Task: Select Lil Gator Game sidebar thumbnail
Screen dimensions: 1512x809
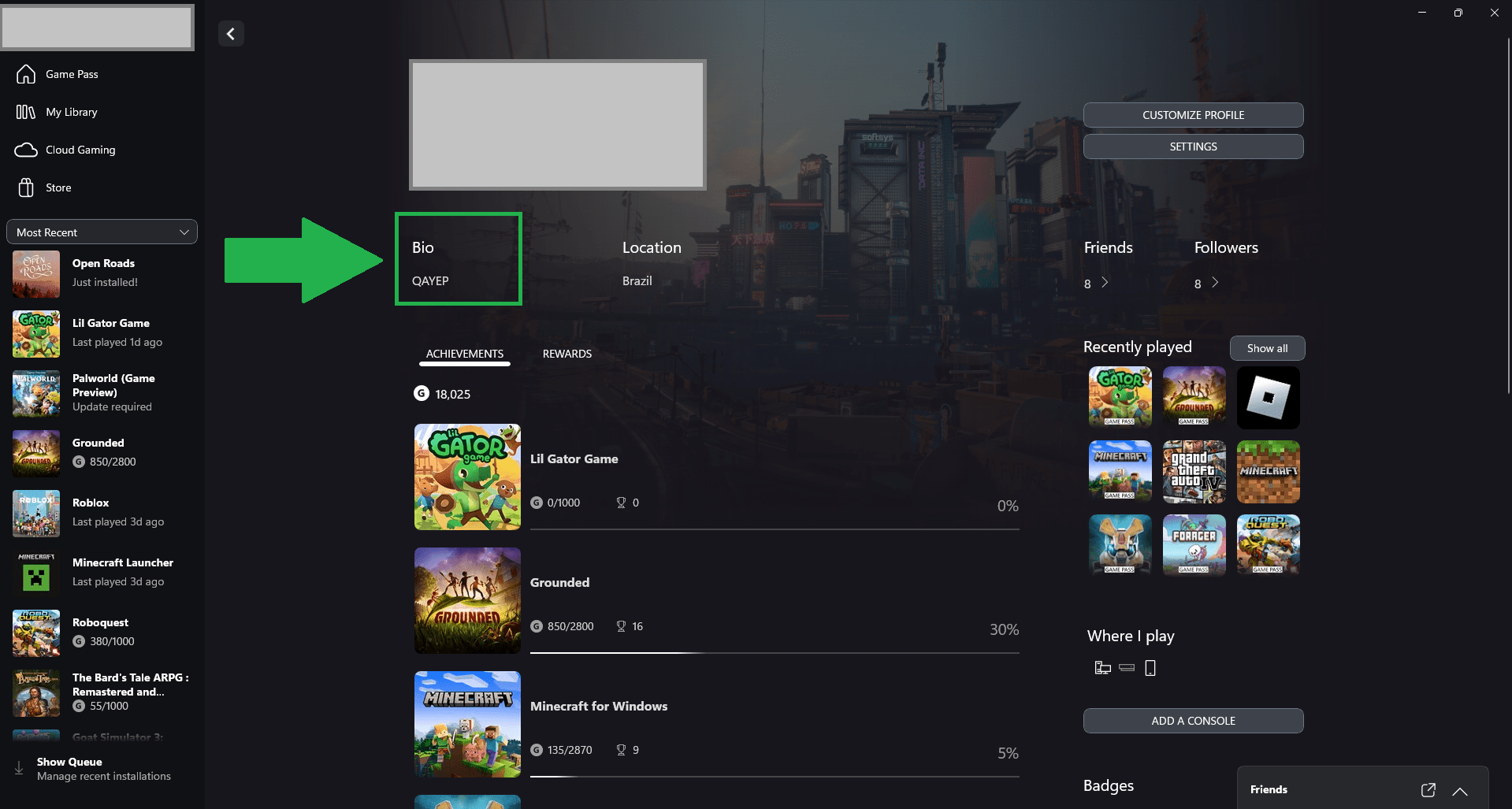Action: (x=36, y=333)
